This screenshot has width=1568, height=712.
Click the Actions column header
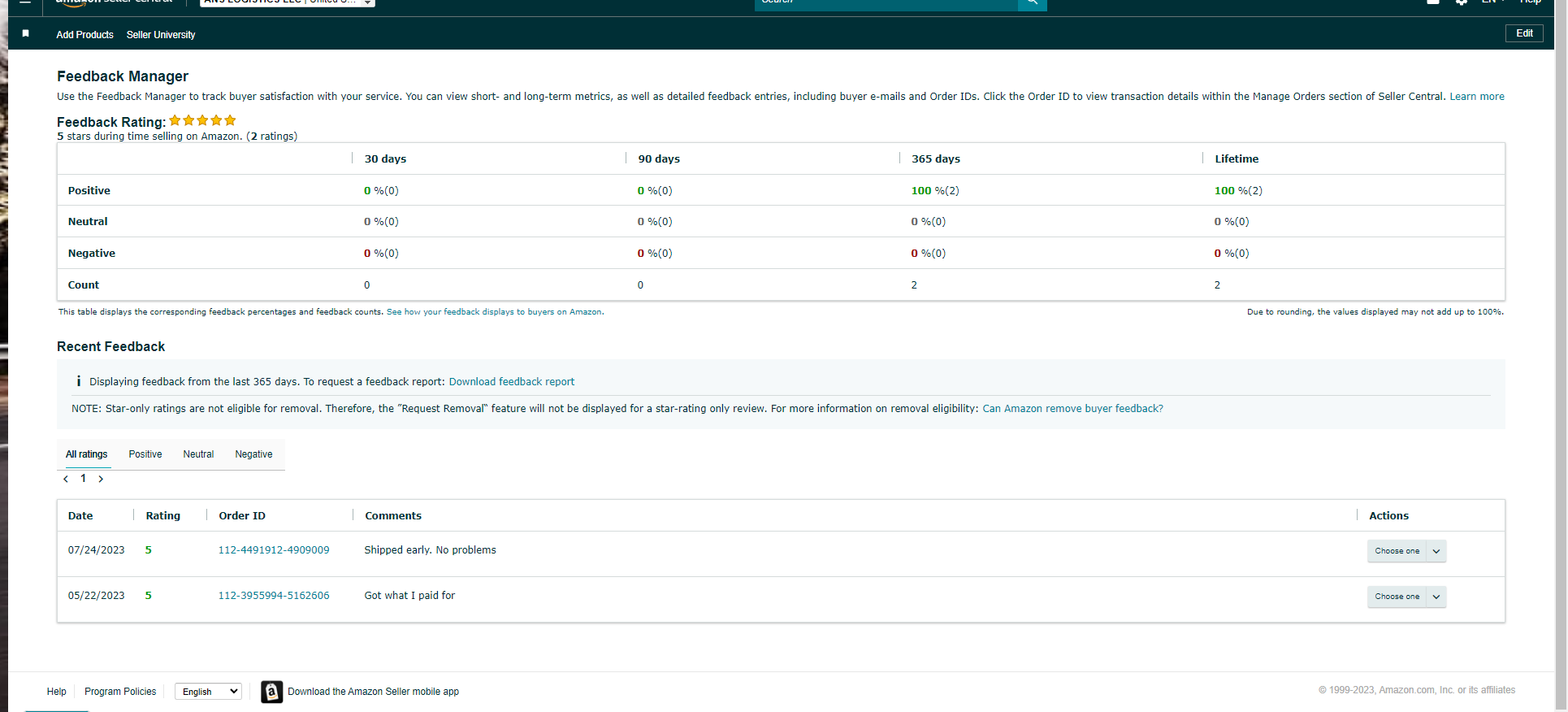pos(1388,516)
